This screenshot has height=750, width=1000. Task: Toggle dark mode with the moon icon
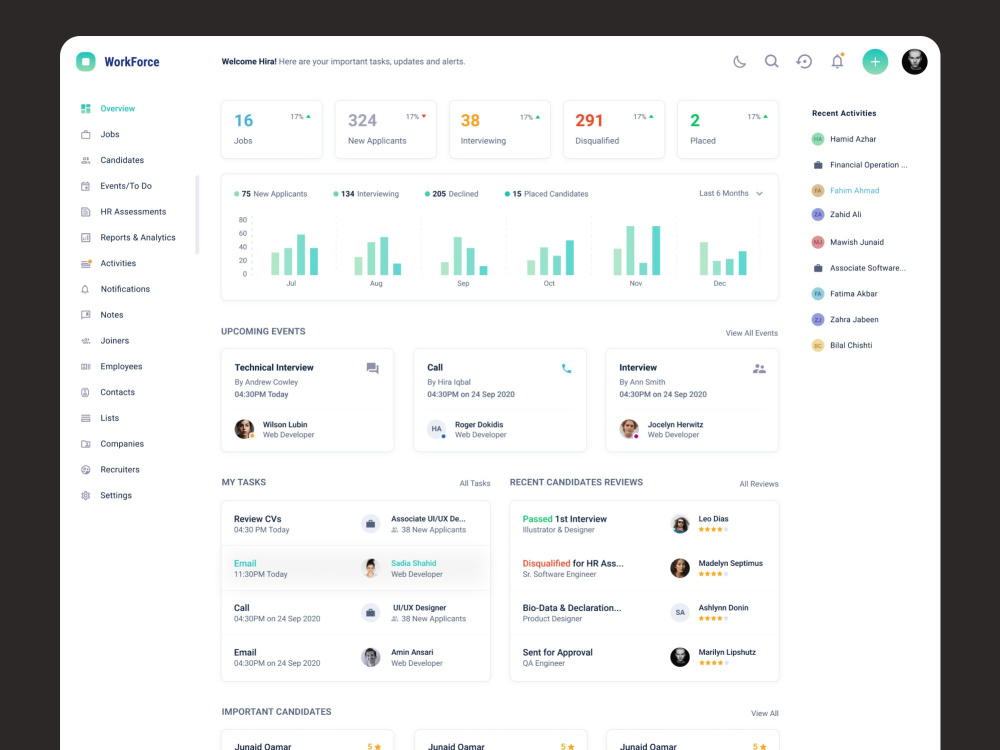[x=739, y=61]
